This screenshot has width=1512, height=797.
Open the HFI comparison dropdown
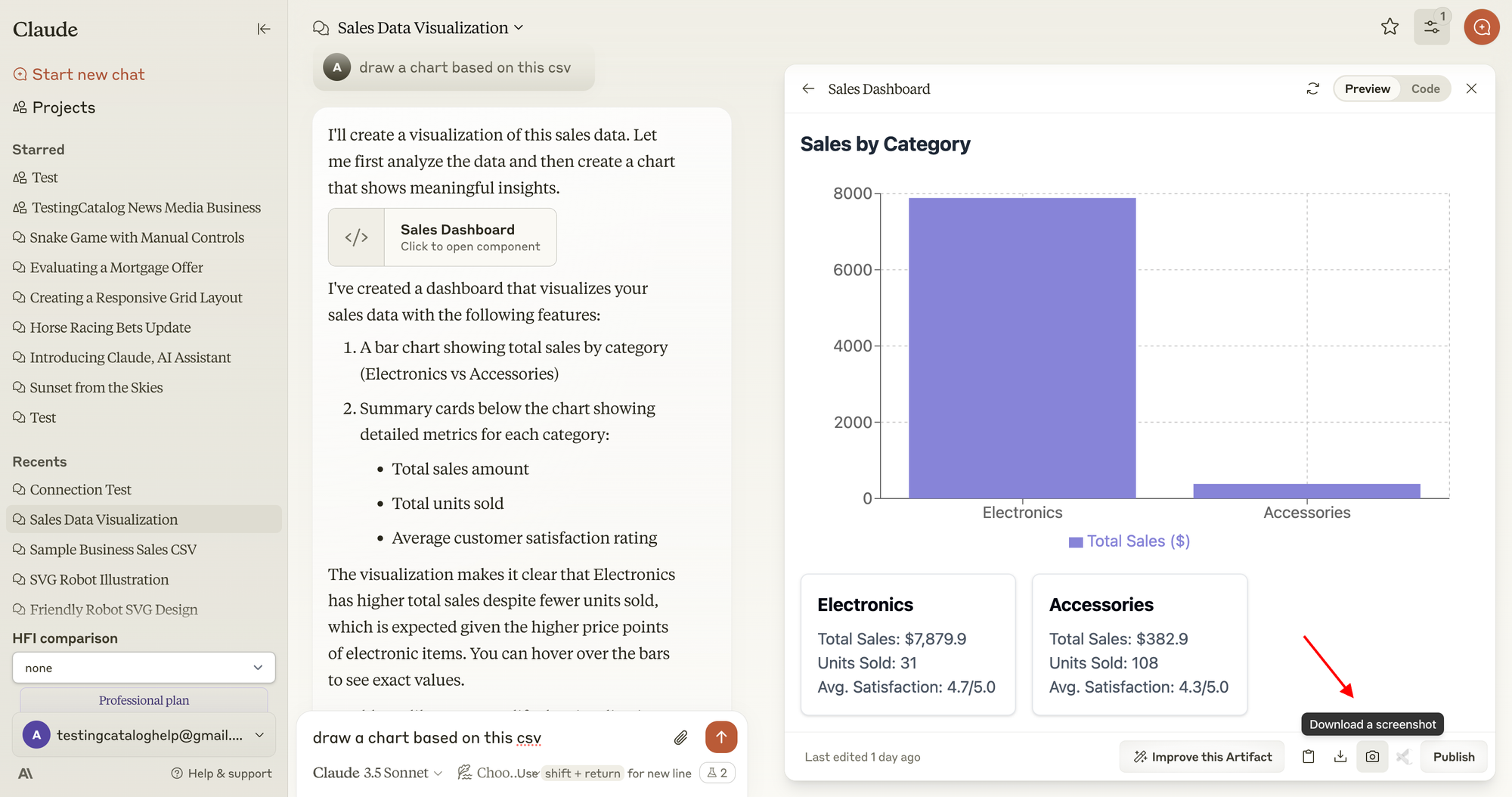click(144, 668)
